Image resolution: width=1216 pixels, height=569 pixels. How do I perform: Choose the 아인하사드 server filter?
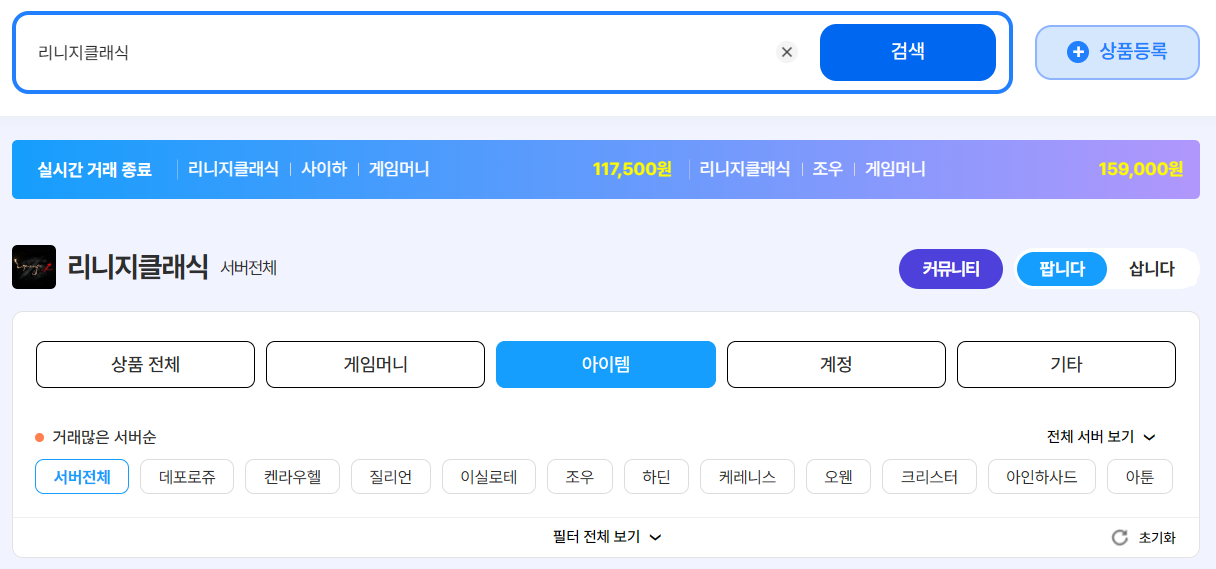point(1042,477)
